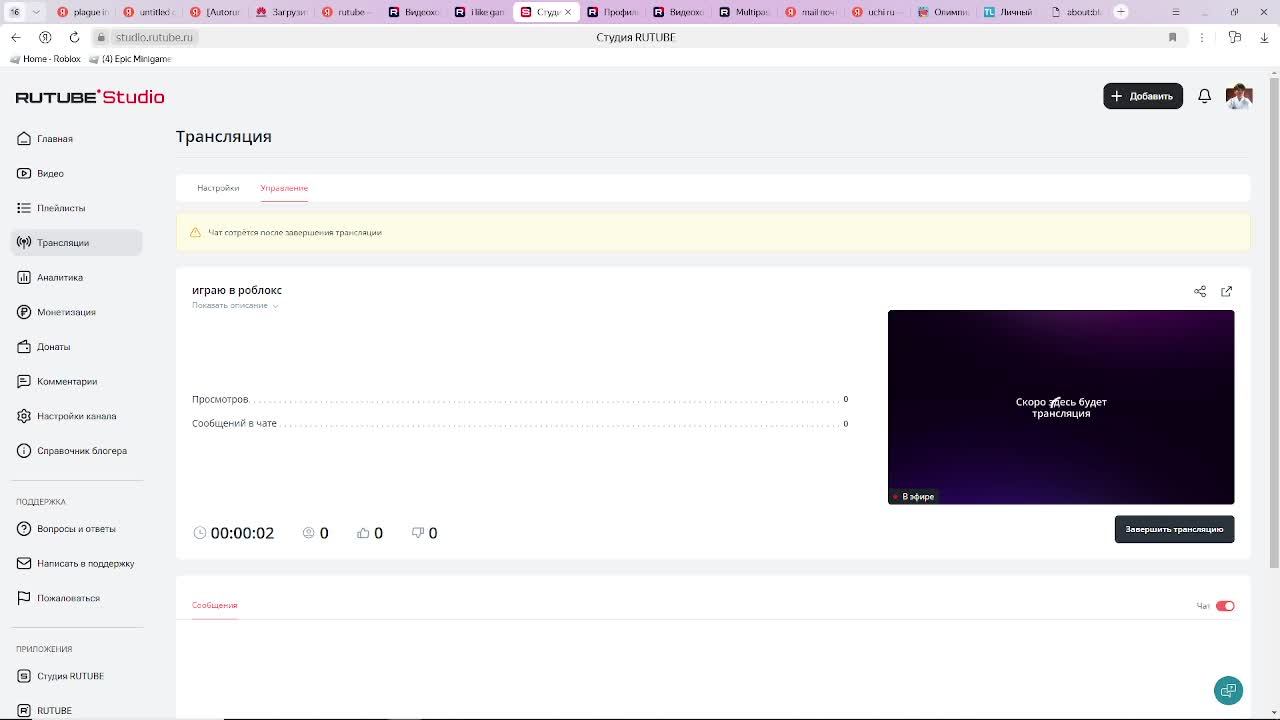Viewport: 1280px width, 720px height.
Task: Click Завершить трансляцию button
Action: [1174, 529]
